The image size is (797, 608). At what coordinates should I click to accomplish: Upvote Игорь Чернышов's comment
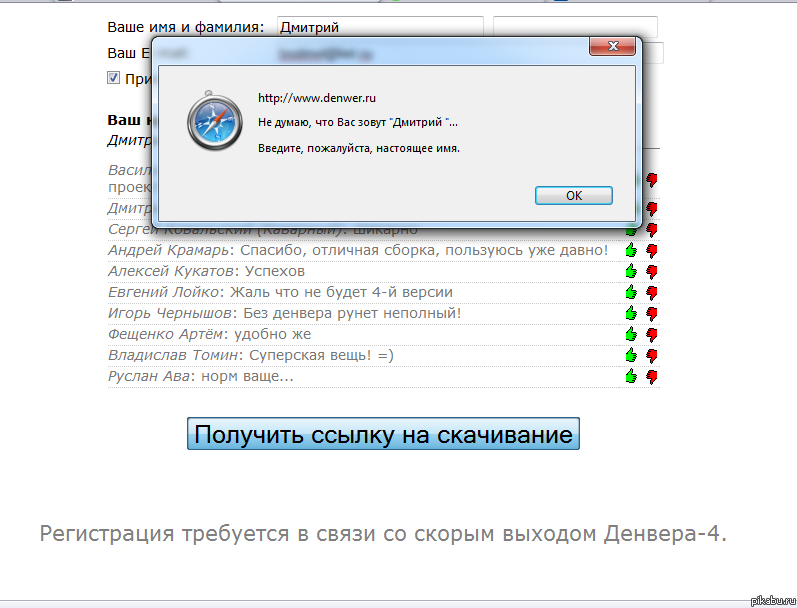click(x=631, y=313)
